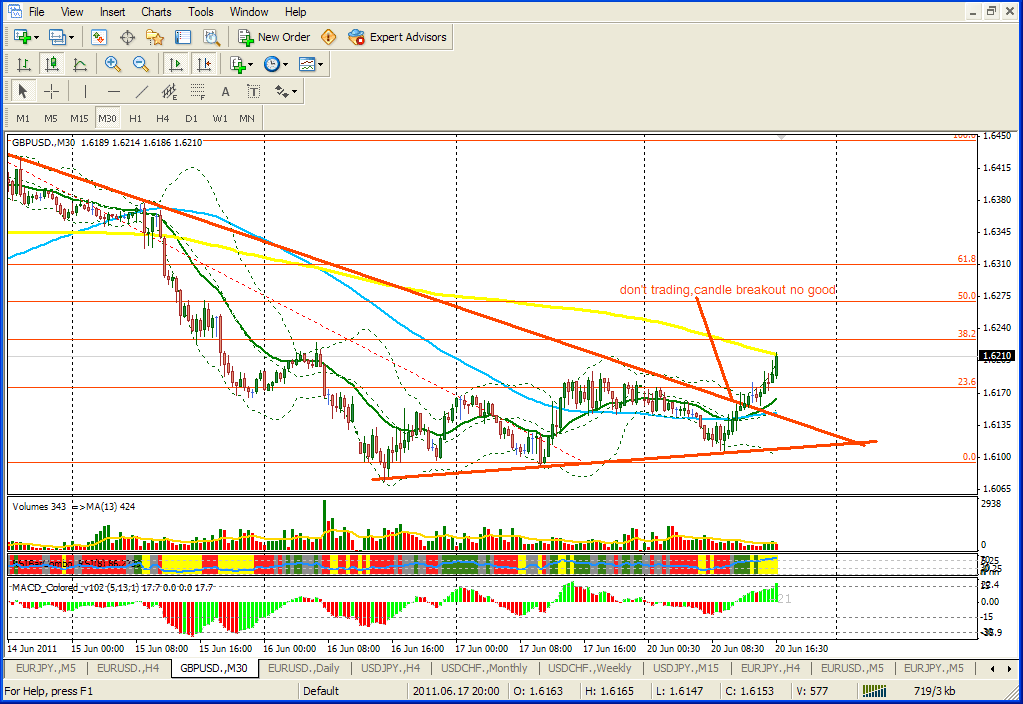Image resolution: width=1023 pixels, height=704 pixels.
Task: Open the Data Window crosshair-circle icon
Action: [127, 37]
